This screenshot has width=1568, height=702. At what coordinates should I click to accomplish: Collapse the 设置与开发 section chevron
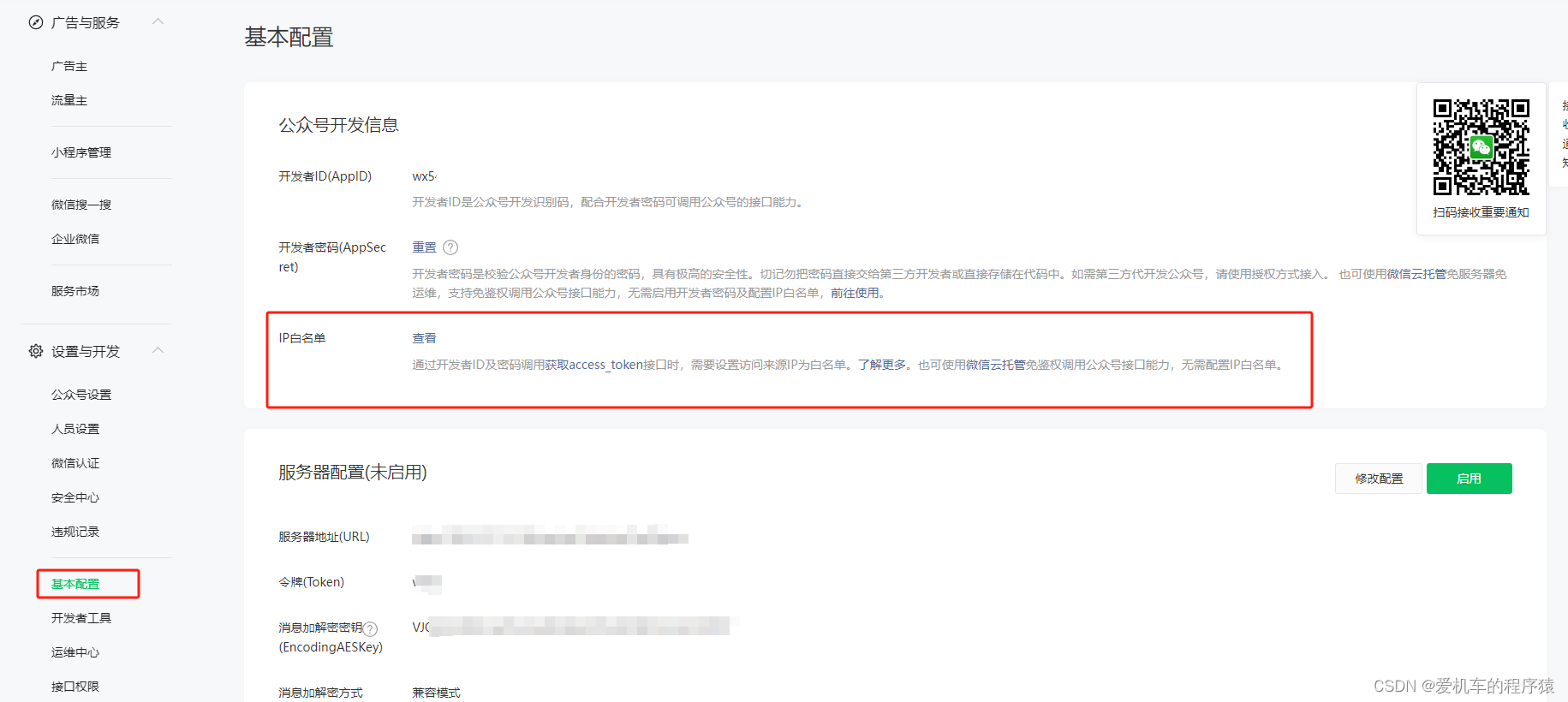(158, 350)
